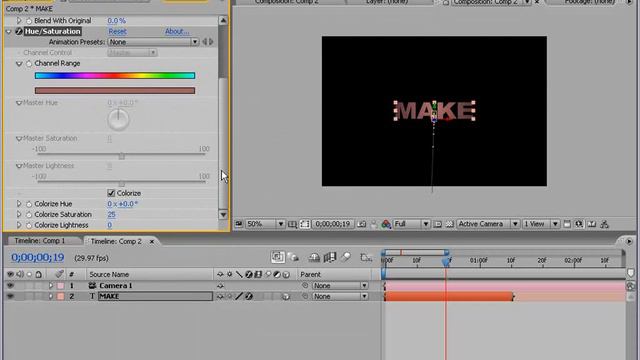
Task: Click the Master Hue dial
Action: (118, 120)
